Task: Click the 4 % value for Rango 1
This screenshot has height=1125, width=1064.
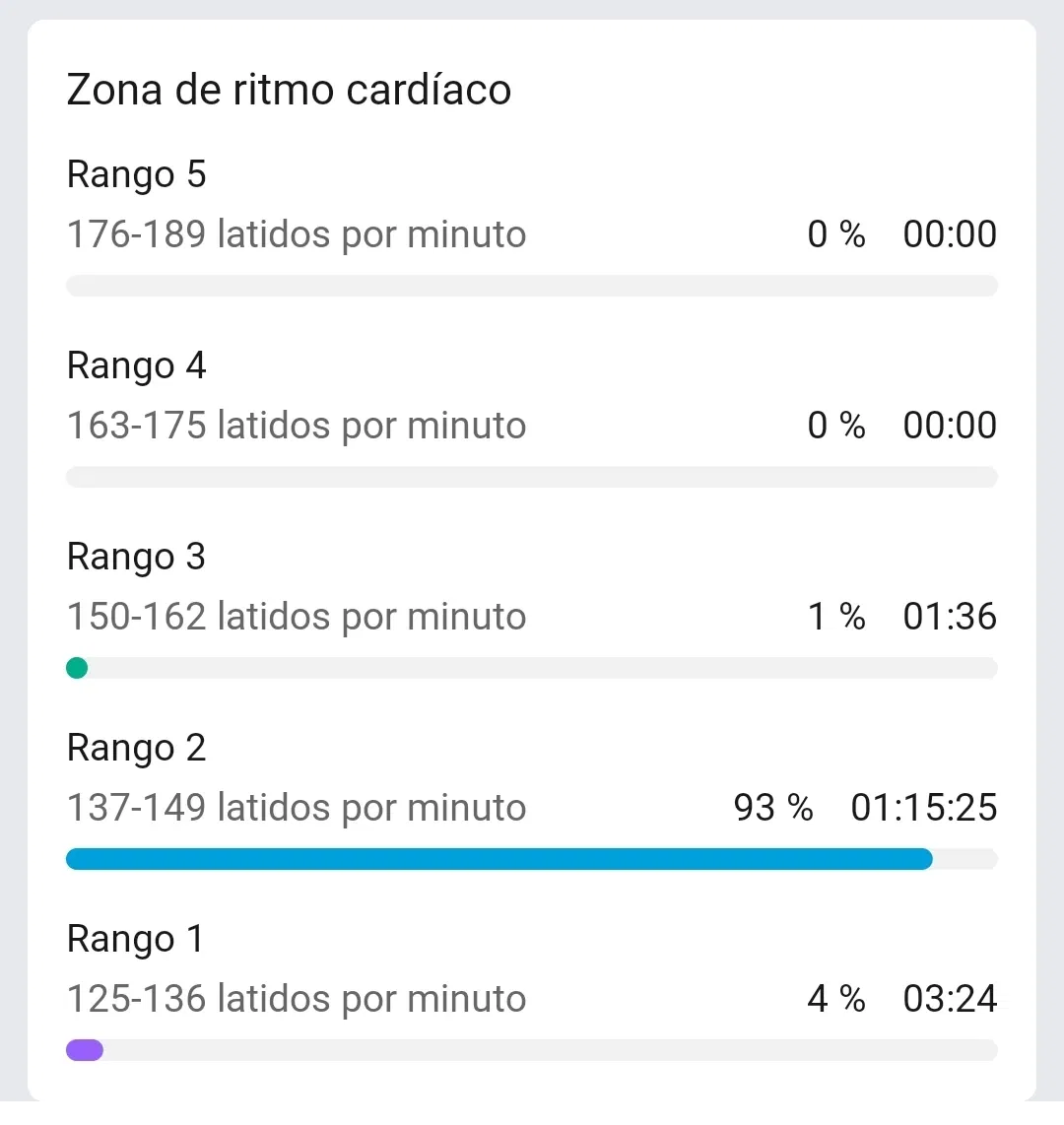Action: click(x=836, y=1000)
